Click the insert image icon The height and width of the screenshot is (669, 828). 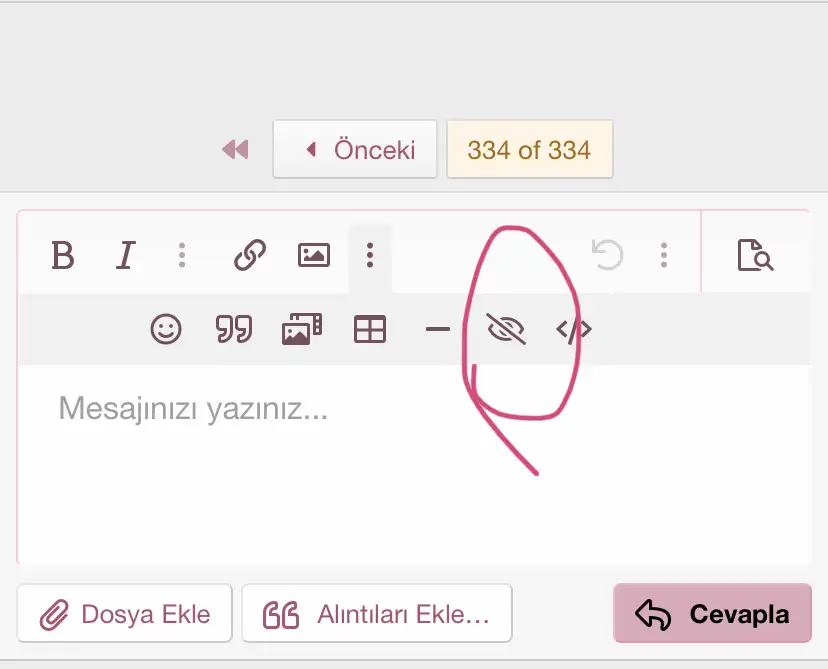point(314,256)
